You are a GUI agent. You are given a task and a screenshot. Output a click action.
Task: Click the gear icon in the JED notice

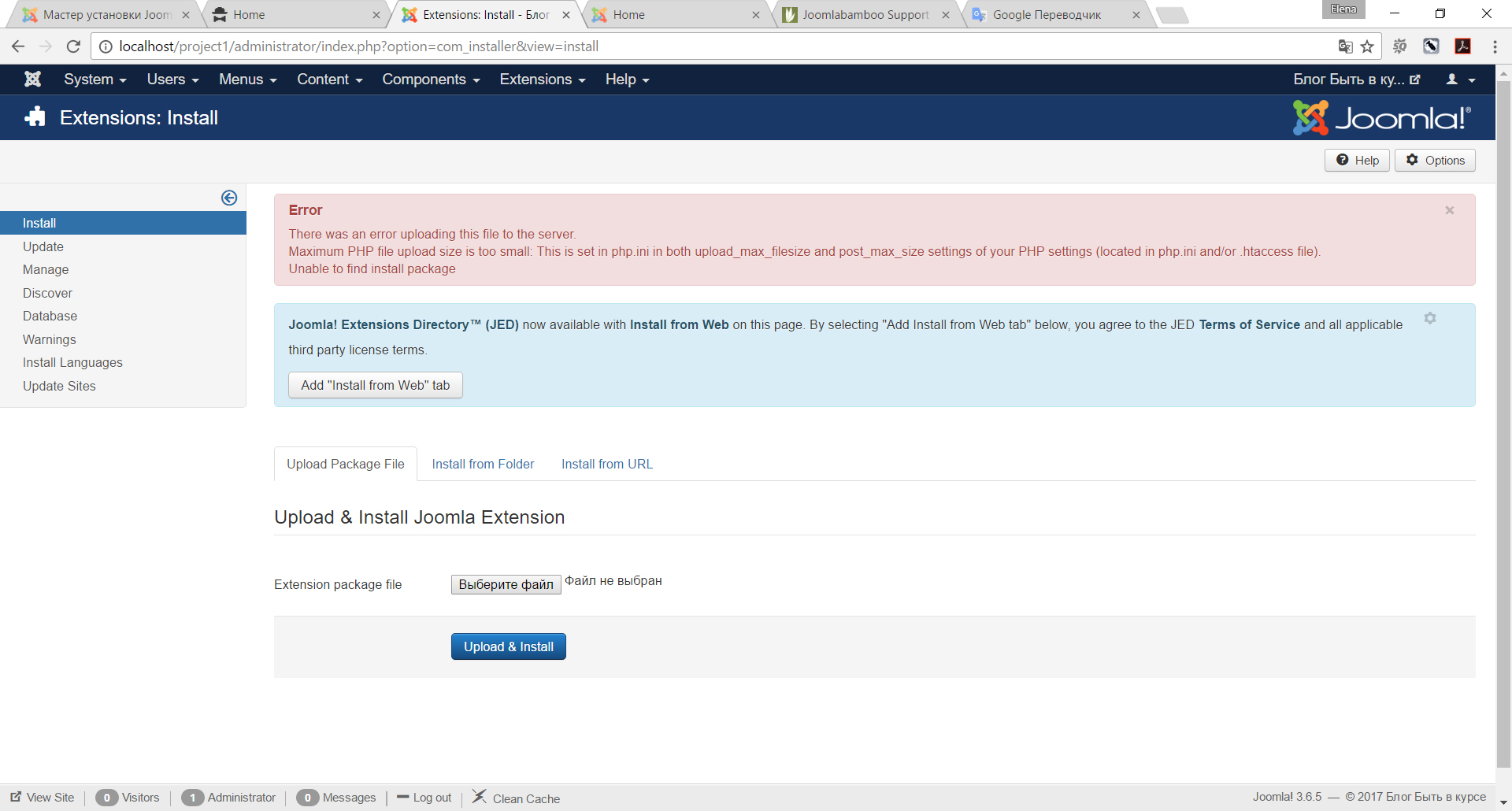pyautogui.click(x=1430, y=318)
